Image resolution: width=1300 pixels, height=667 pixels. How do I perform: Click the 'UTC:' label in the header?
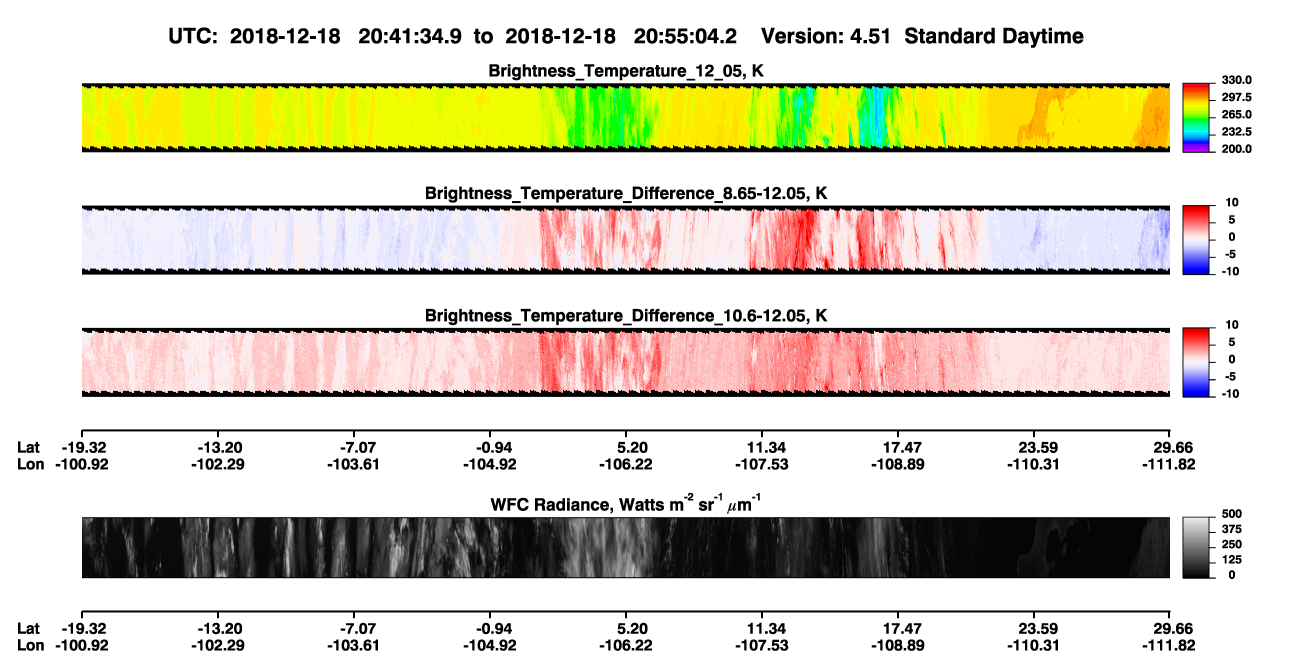(192, 36)
